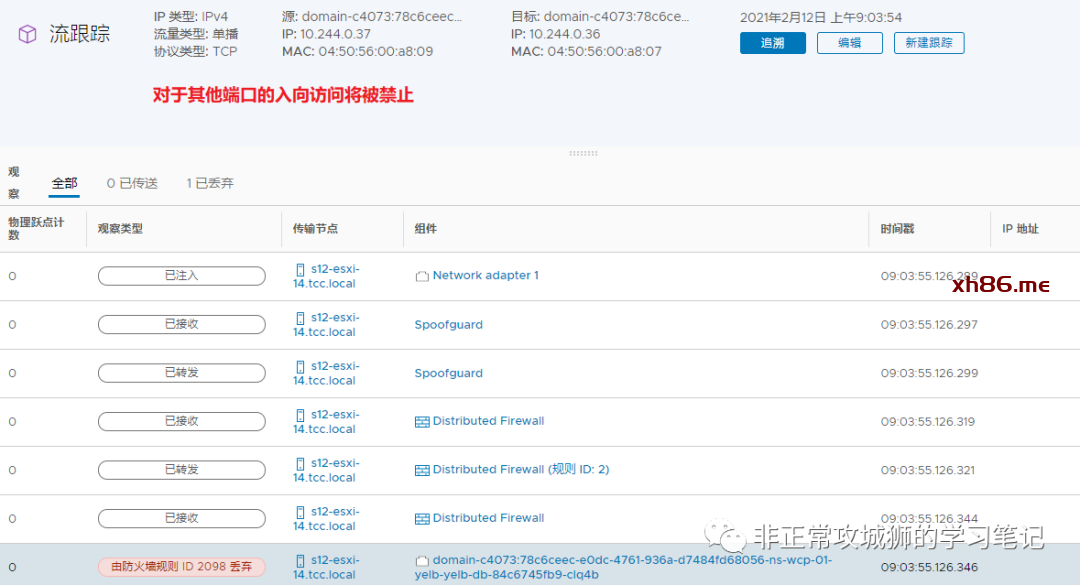Click host icon in the dropped row

point(300,560)
